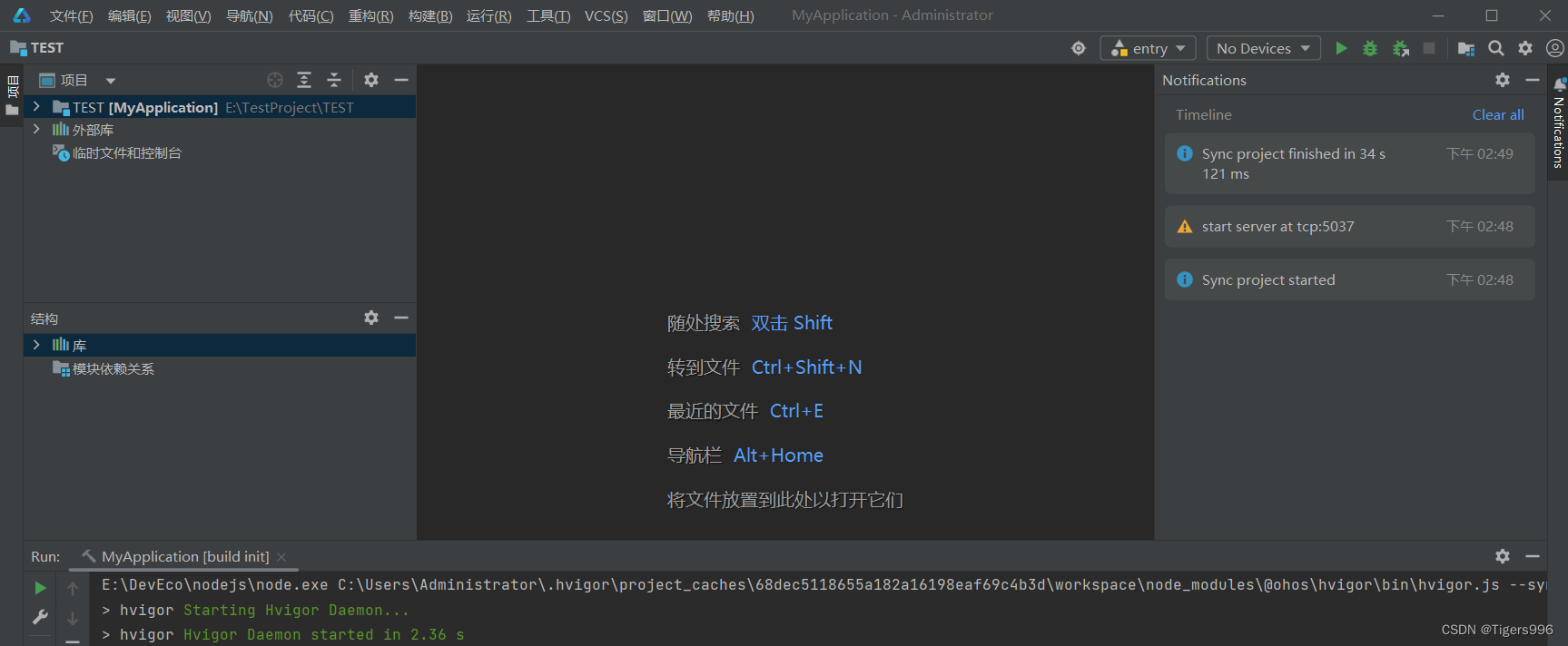This screenshot has height=646, width=1568.
Task: Open the start server at tcp:5037 warning
Action: pyautogui.click(x=1349, y=227)
